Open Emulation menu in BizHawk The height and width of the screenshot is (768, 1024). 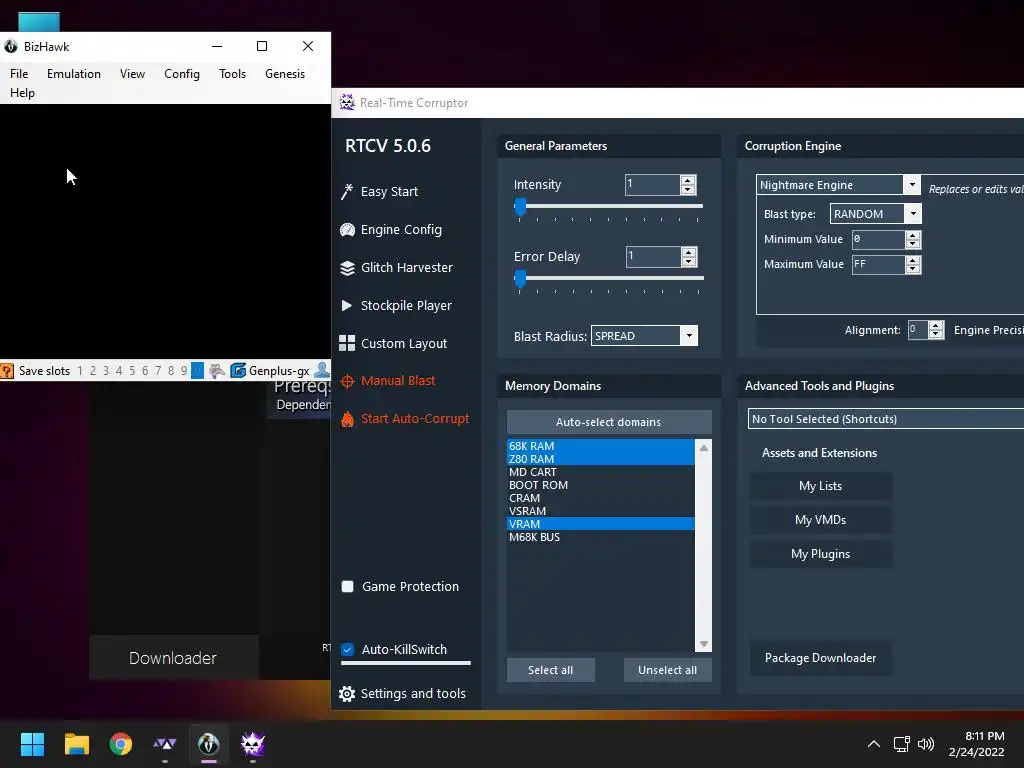click(74, 74)
